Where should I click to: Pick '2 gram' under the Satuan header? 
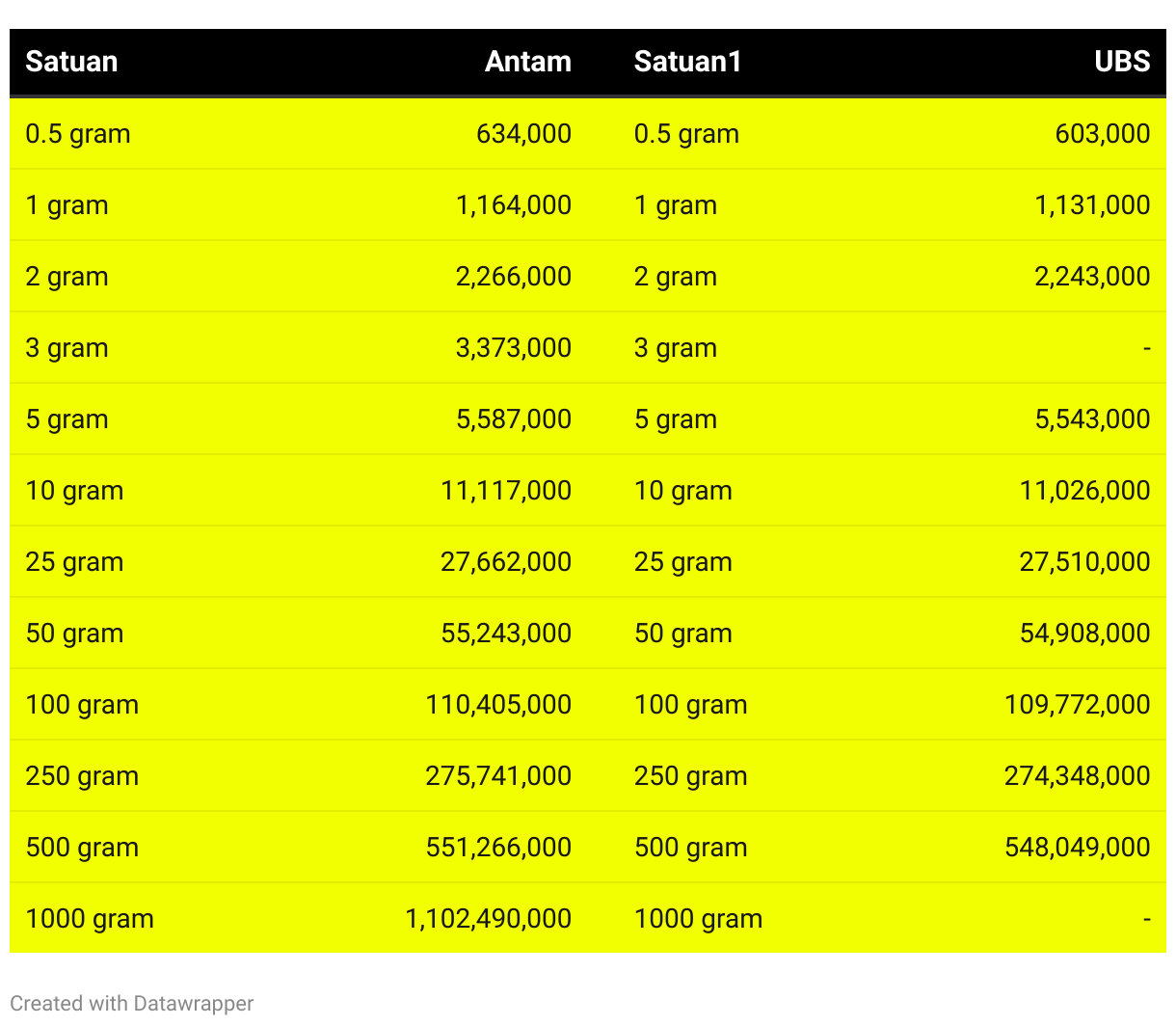point(67,277)
